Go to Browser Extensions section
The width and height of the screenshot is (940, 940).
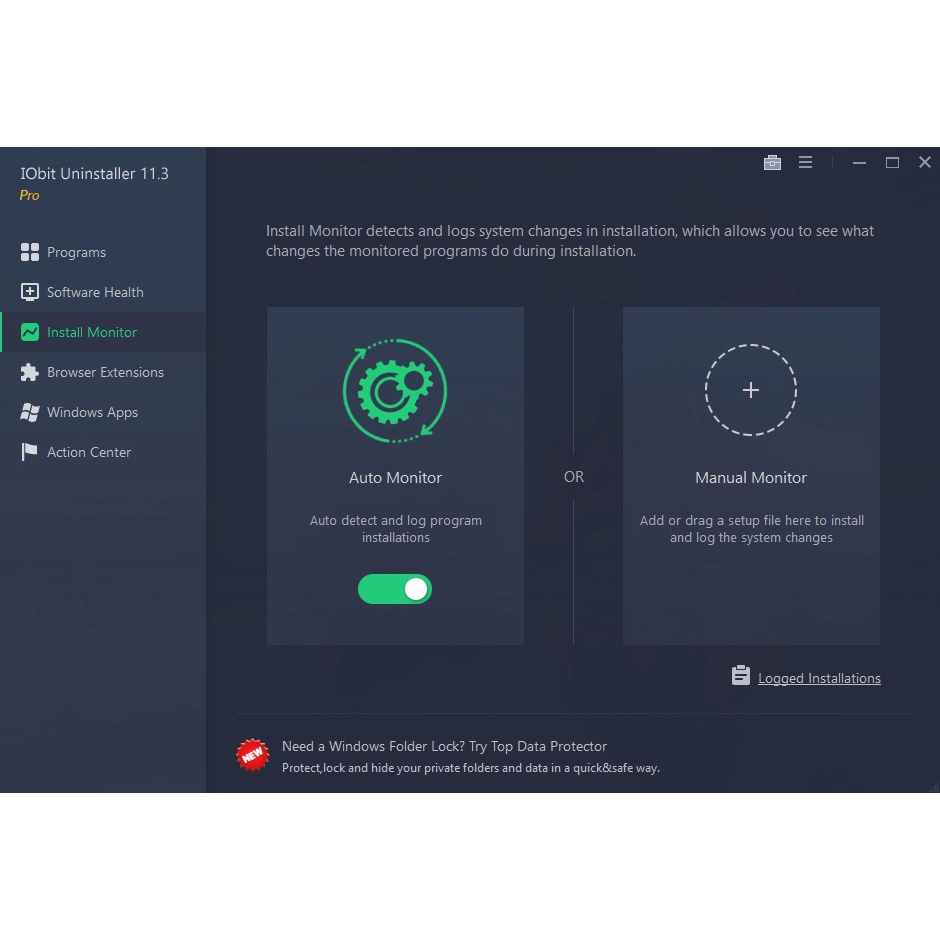pos(105,372)
